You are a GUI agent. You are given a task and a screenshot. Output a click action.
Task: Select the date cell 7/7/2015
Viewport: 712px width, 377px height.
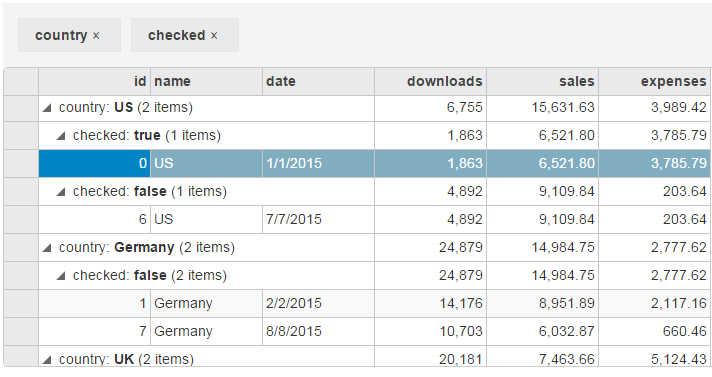click(x=319, y=220)
